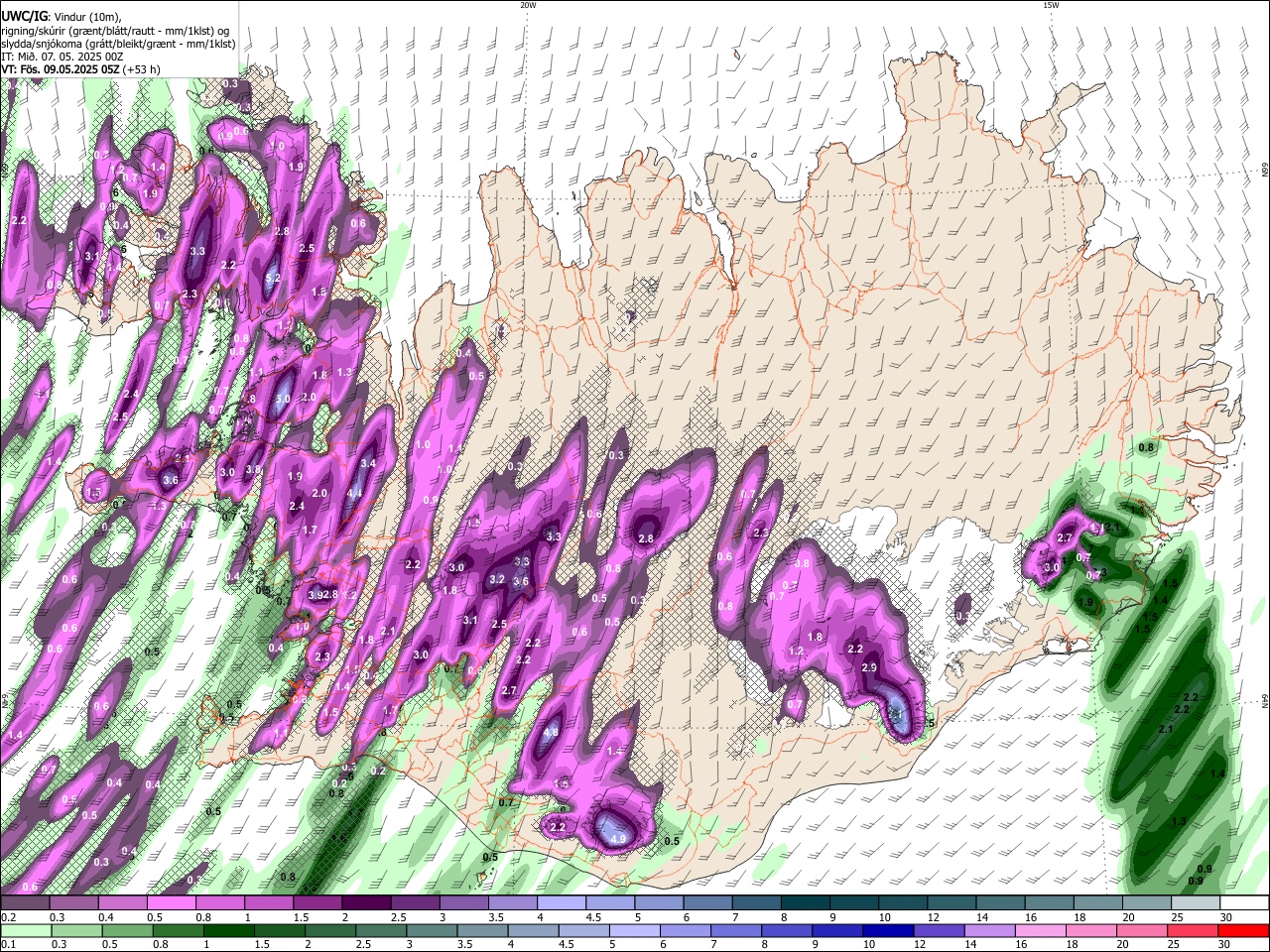Pick the darkest purple swatch between 2 and 2.5, upper legend
This screenshot has height=952, width=1270.
365,903
